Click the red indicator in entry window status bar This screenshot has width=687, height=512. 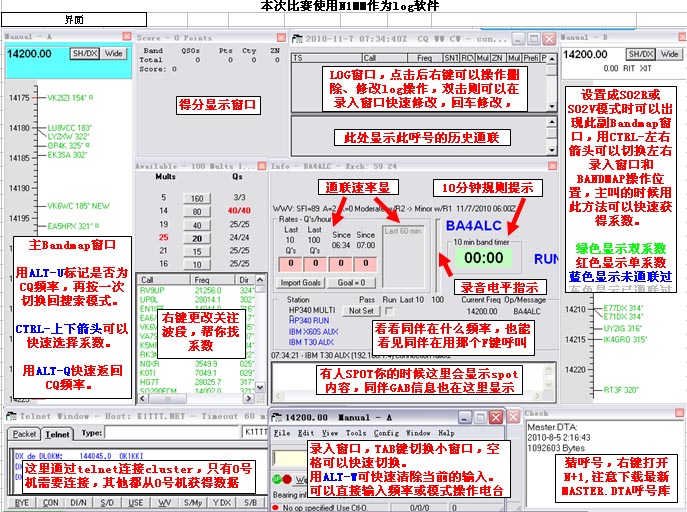point(275,508)
